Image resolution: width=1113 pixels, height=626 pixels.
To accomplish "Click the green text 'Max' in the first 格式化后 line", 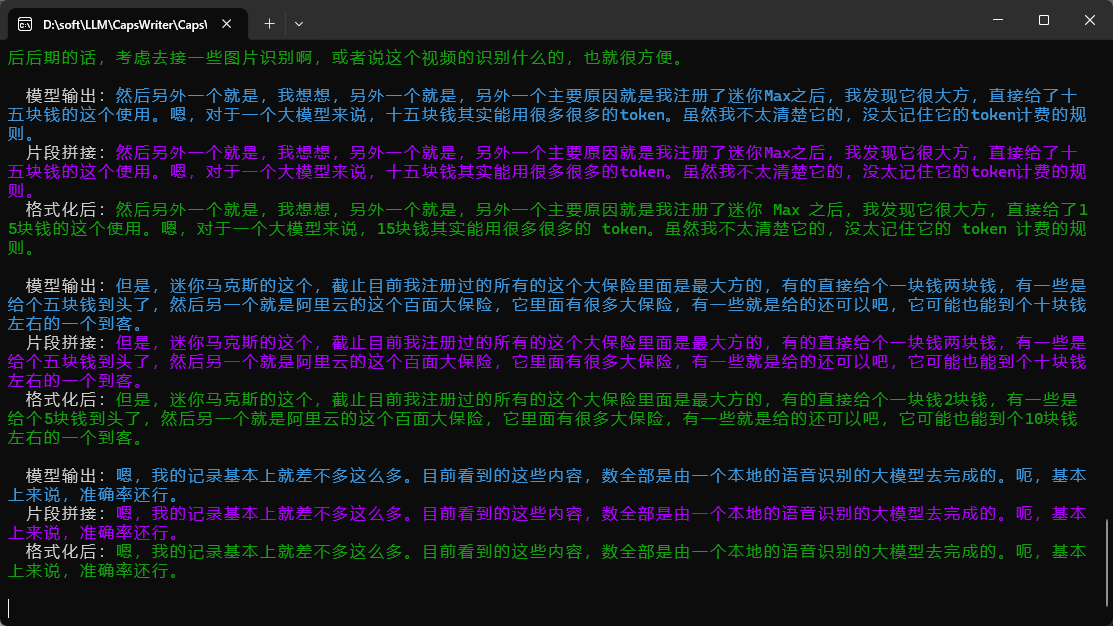I will point(786,210).
